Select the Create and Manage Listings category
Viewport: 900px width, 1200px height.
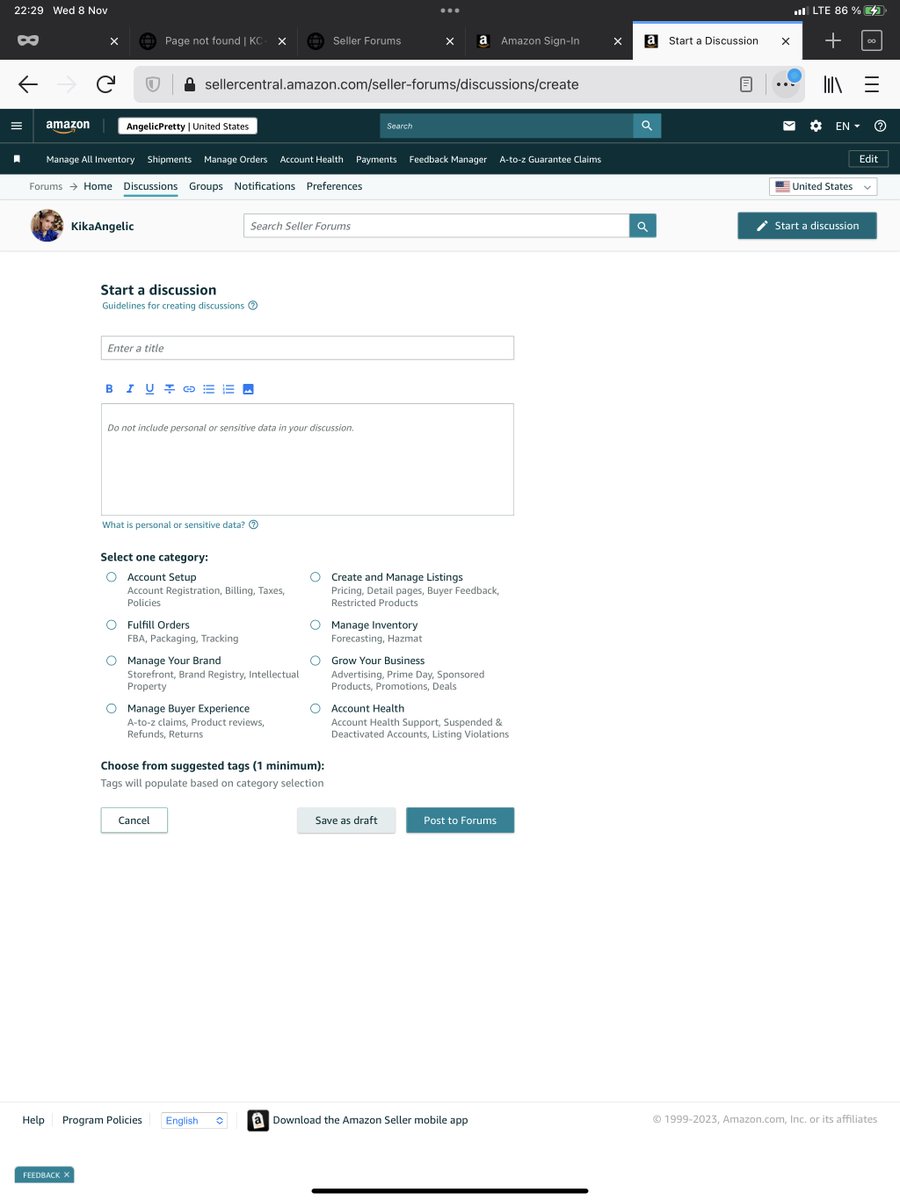click(315, 577)
